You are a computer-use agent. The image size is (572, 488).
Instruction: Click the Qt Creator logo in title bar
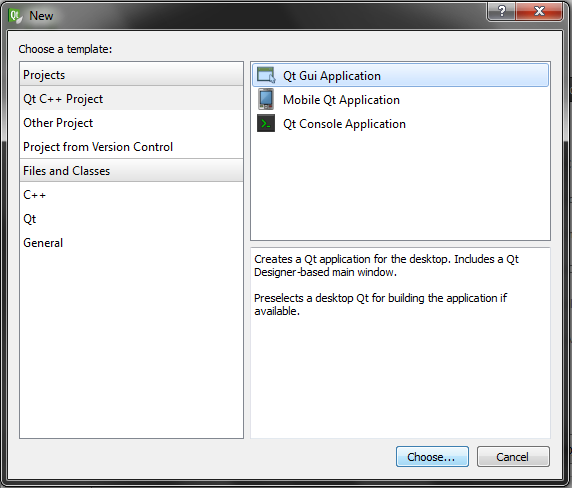pyautogui.click(x=16, y=16)
